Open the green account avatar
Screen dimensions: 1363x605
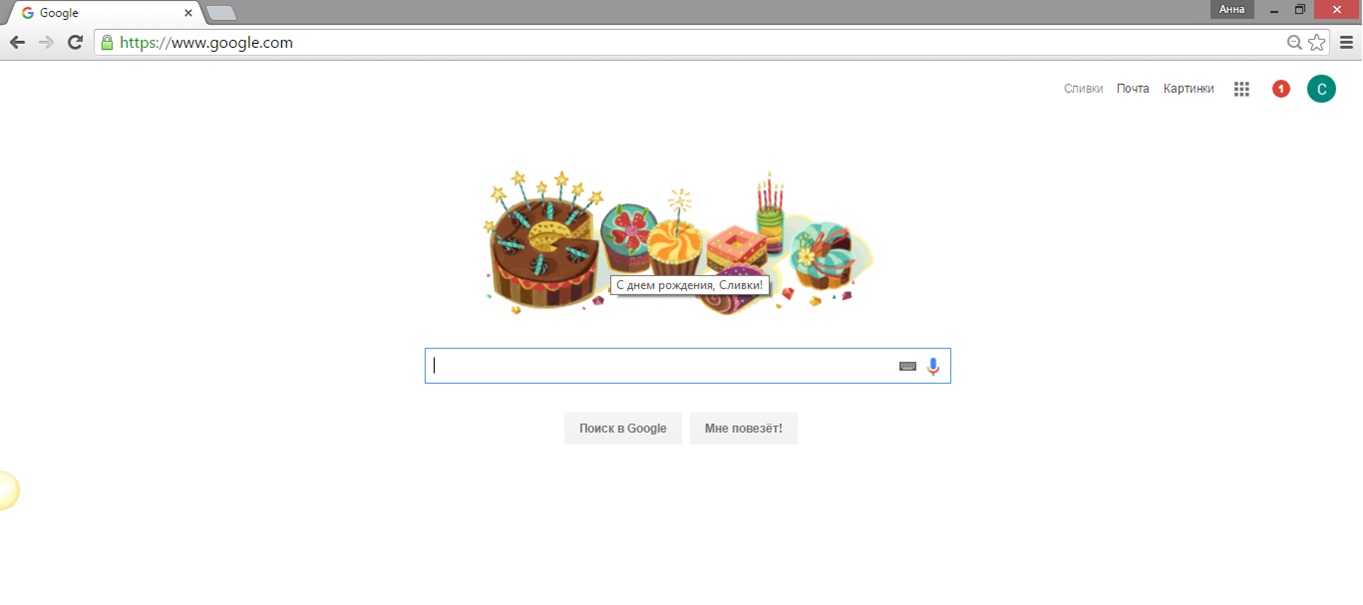point(1321,89)
